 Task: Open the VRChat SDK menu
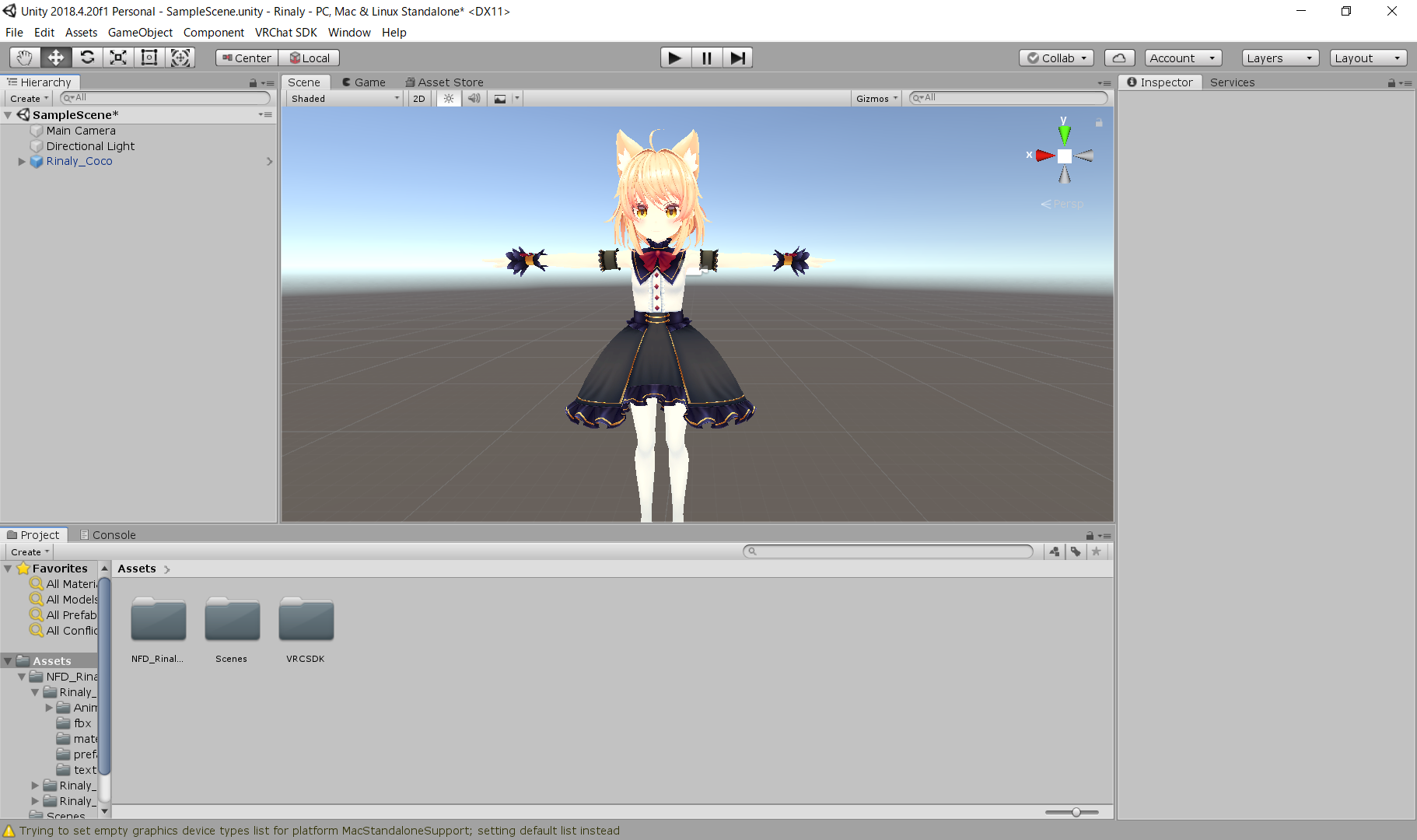(x=286, y=32)
